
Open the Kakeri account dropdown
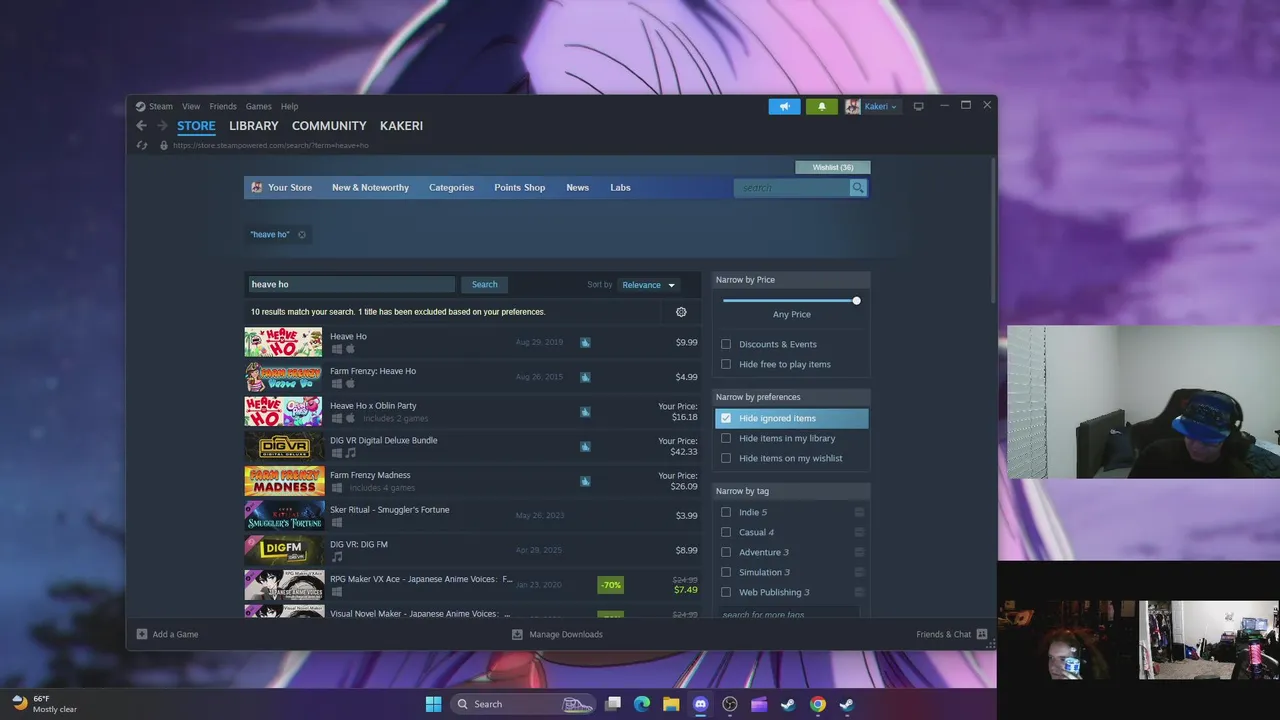coord(872,106)
